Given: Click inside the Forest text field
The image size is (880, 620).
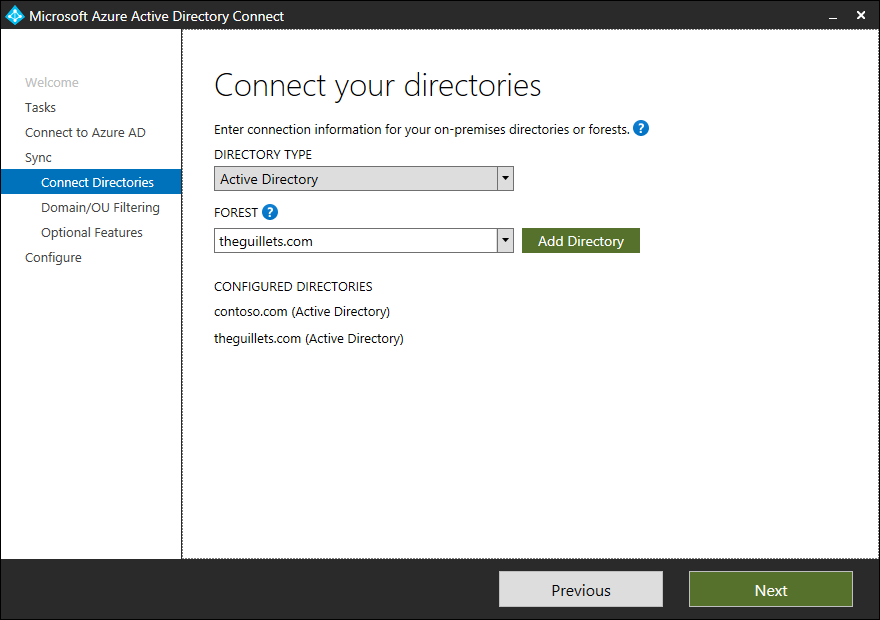Looking at the screenshot, I should (x=350, y=240).
